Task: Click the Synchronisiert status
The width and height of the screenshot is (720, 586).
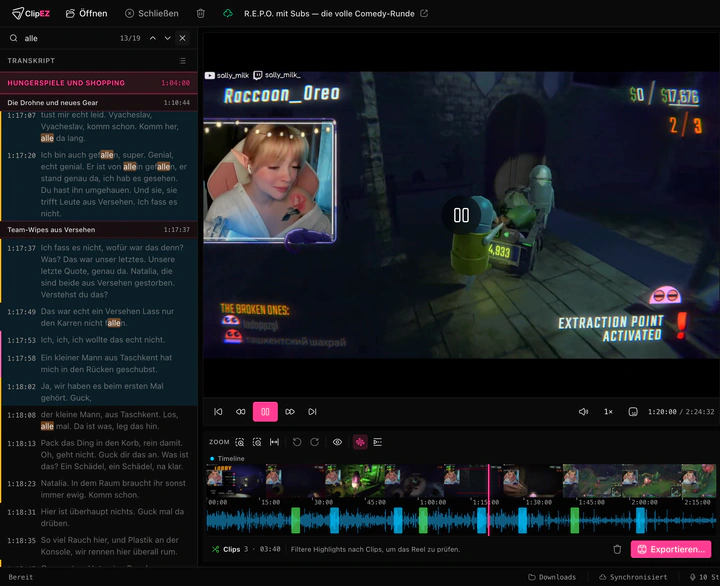Action: 633,577
